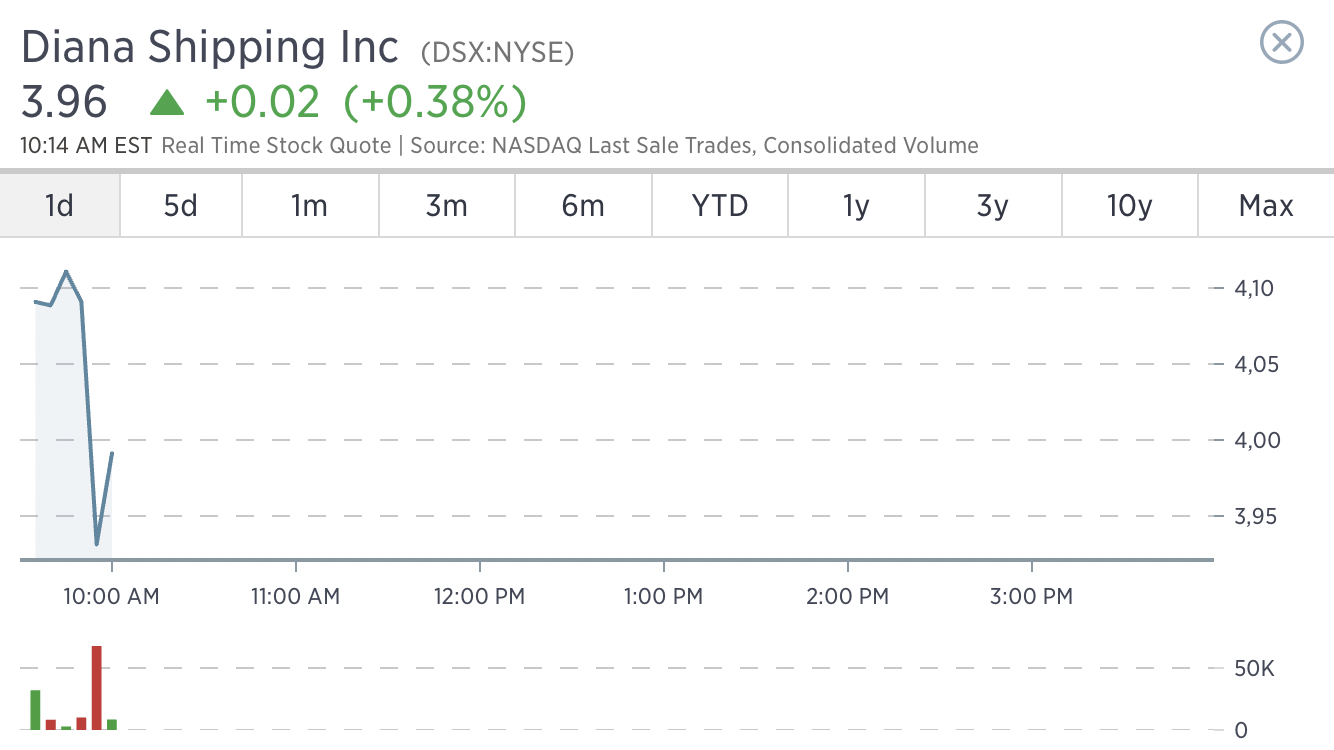Switch chart to YTD view
Viewport: 1334px width, 750px height.
(x=720, y=206)
